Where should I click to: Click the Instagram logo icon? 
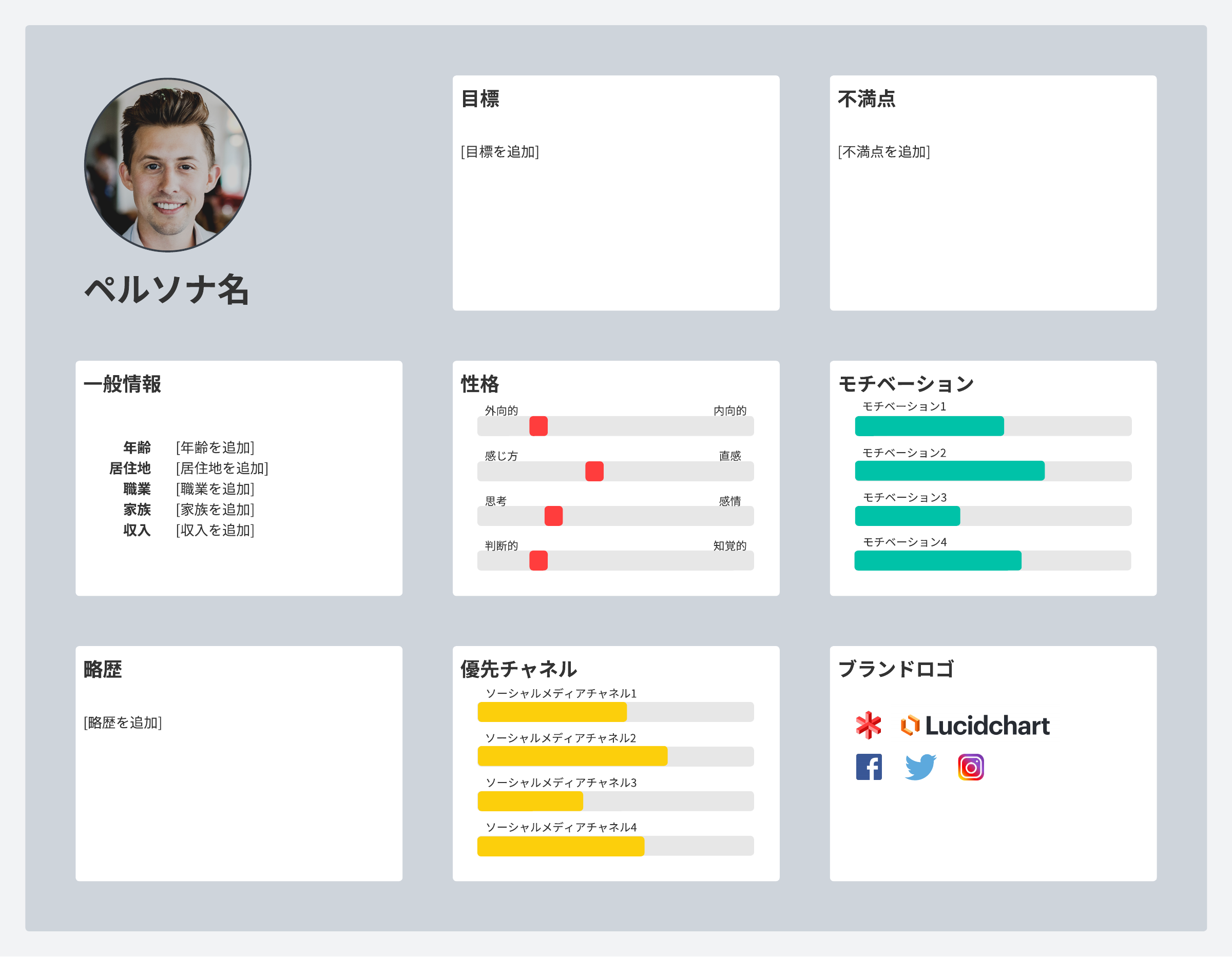(971, 768)
